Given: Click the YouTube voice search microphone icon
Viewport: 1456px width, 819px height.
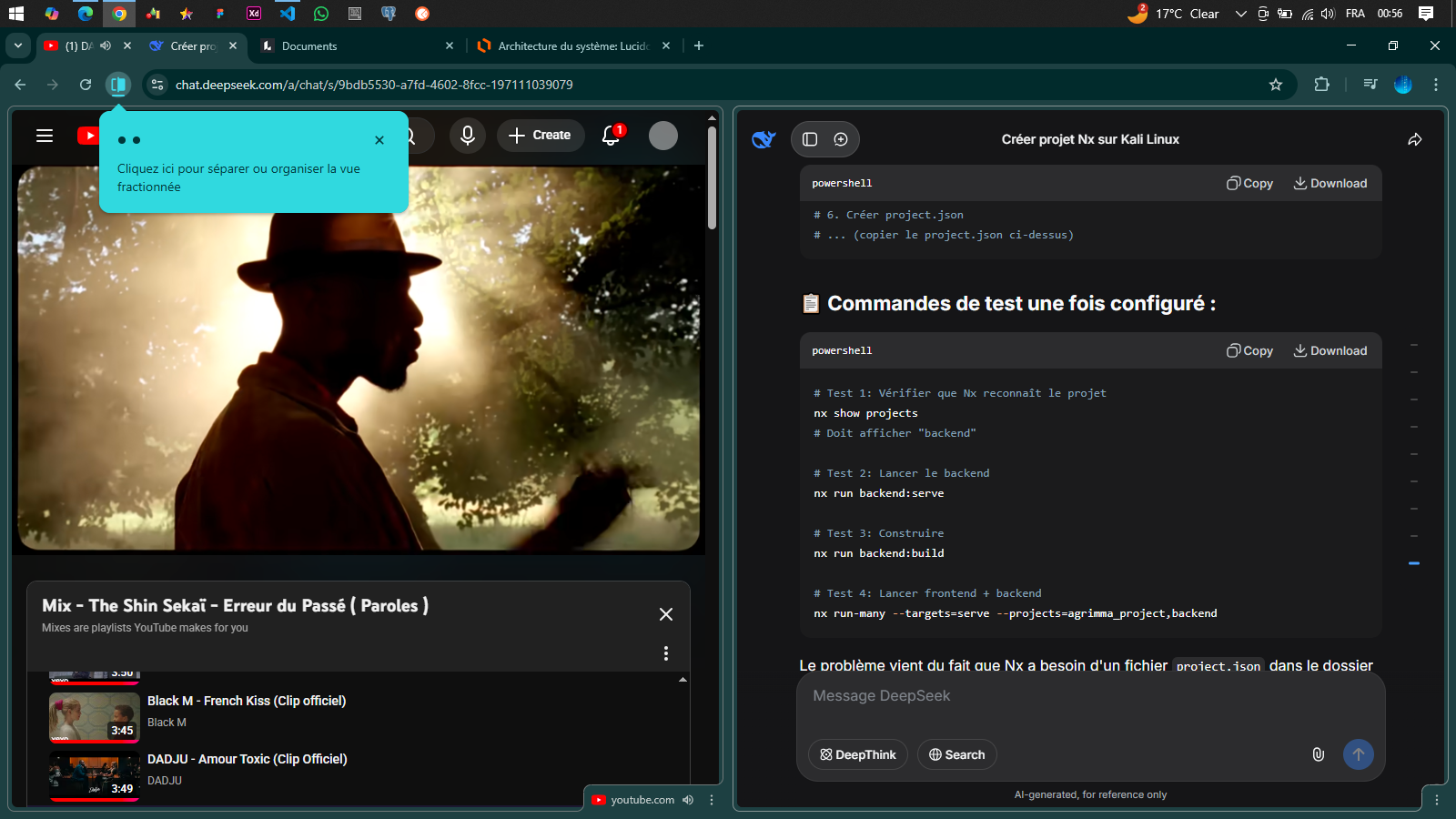Looking at the screenshot, I should (x=467, y=136).
